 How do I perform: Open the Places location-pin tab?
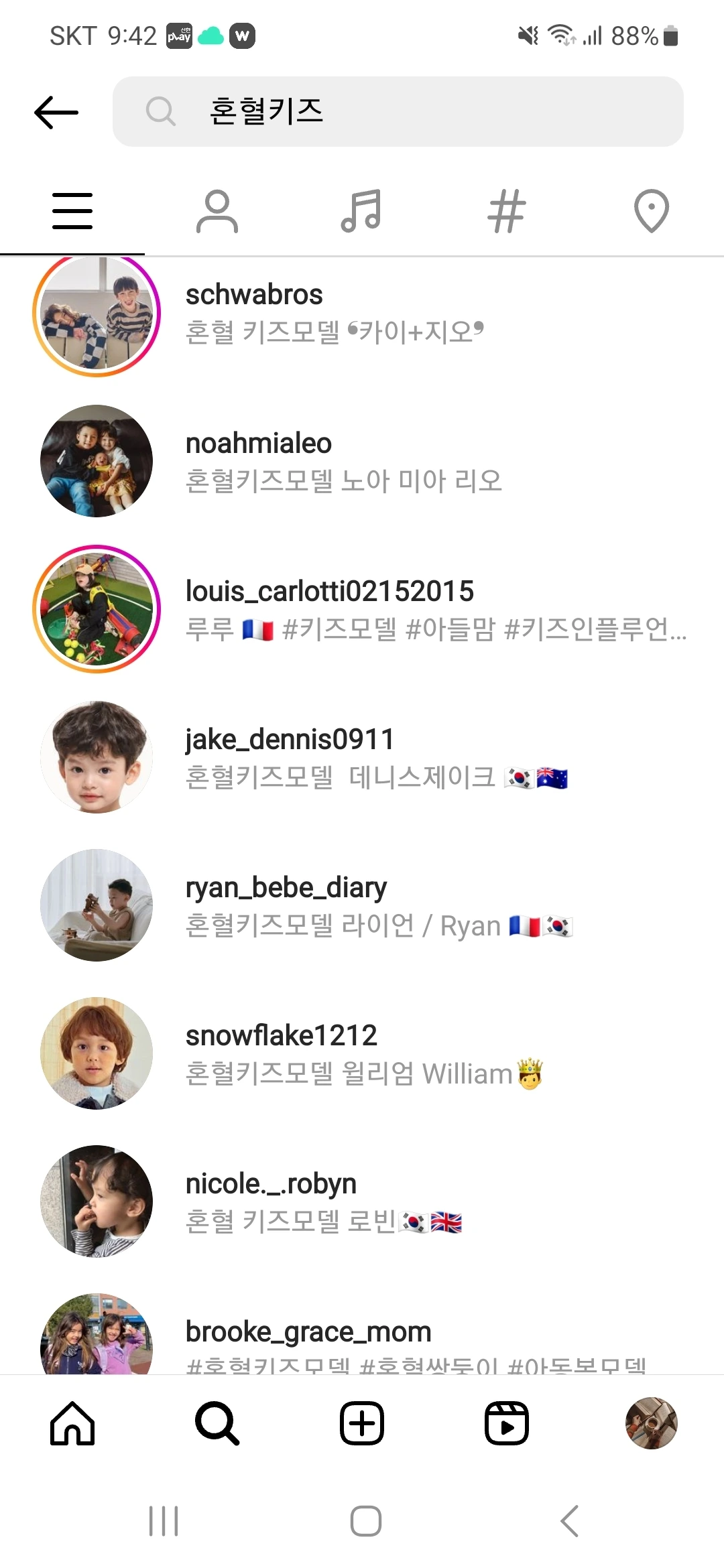(652, 211)
